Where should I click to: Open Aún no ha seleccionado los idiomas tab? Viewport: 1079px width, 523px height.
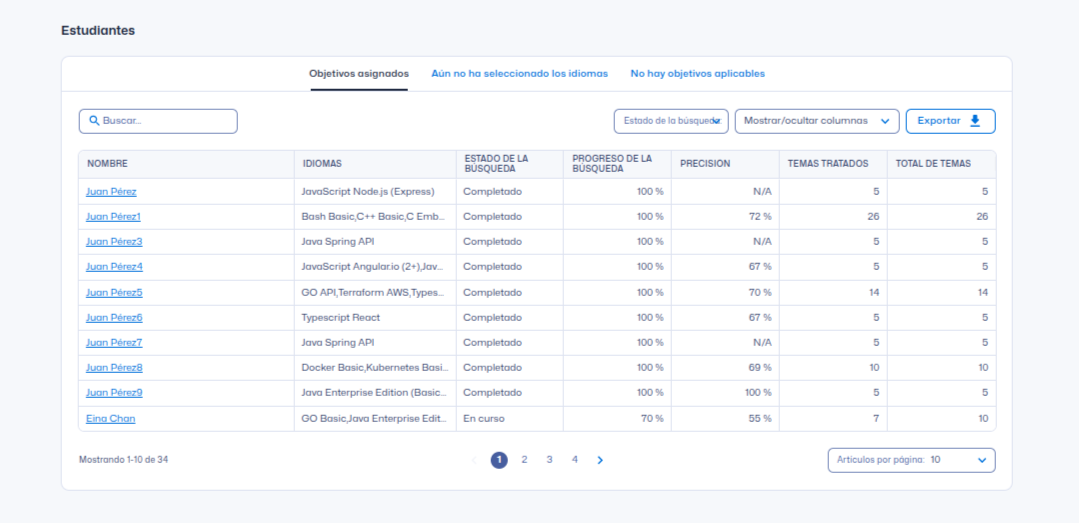point(519,74)
